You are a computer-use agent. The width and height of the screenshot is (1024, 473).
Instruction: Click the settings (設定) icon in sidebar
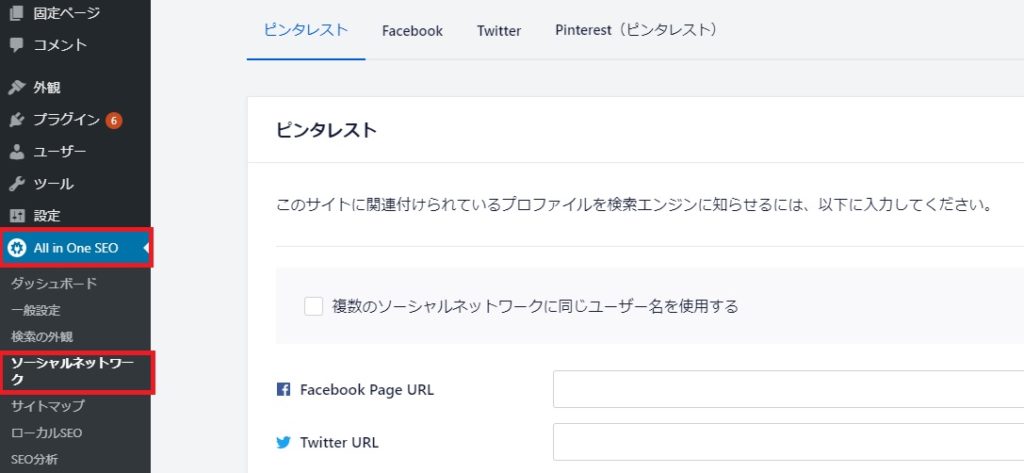point(16,216)
